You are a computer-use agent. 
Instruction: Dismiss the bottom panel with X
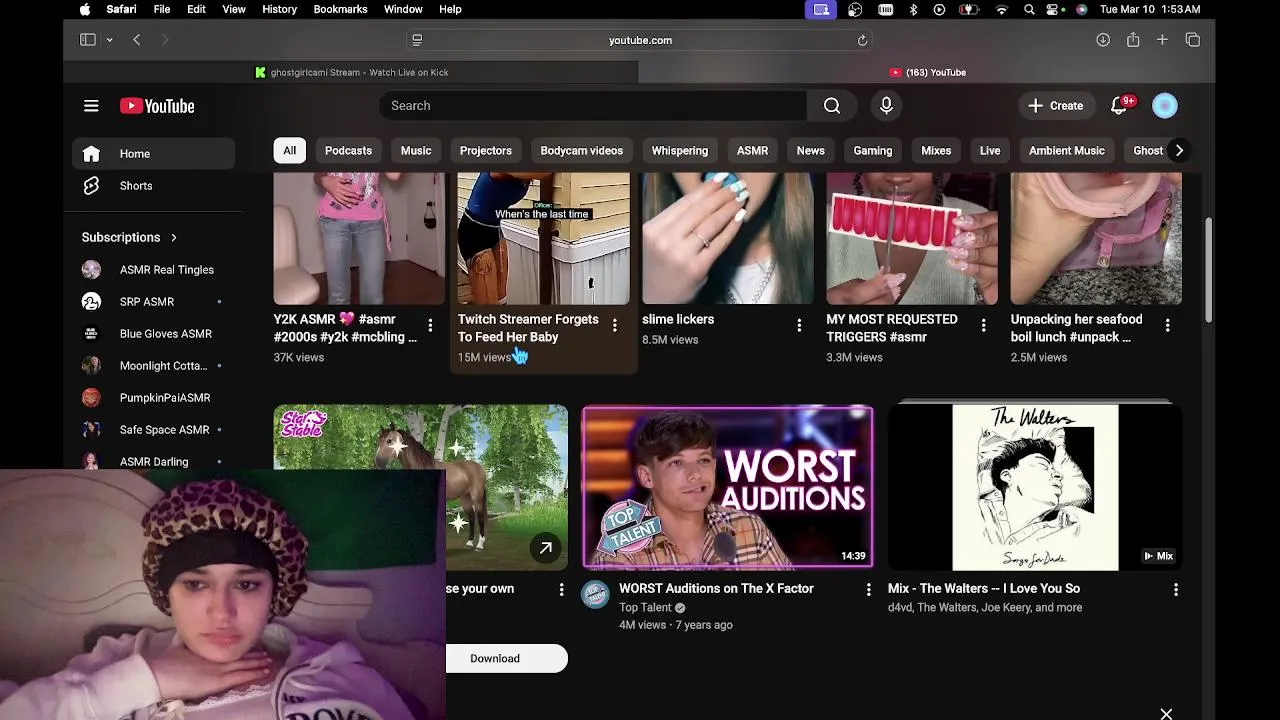(1166, 713)
